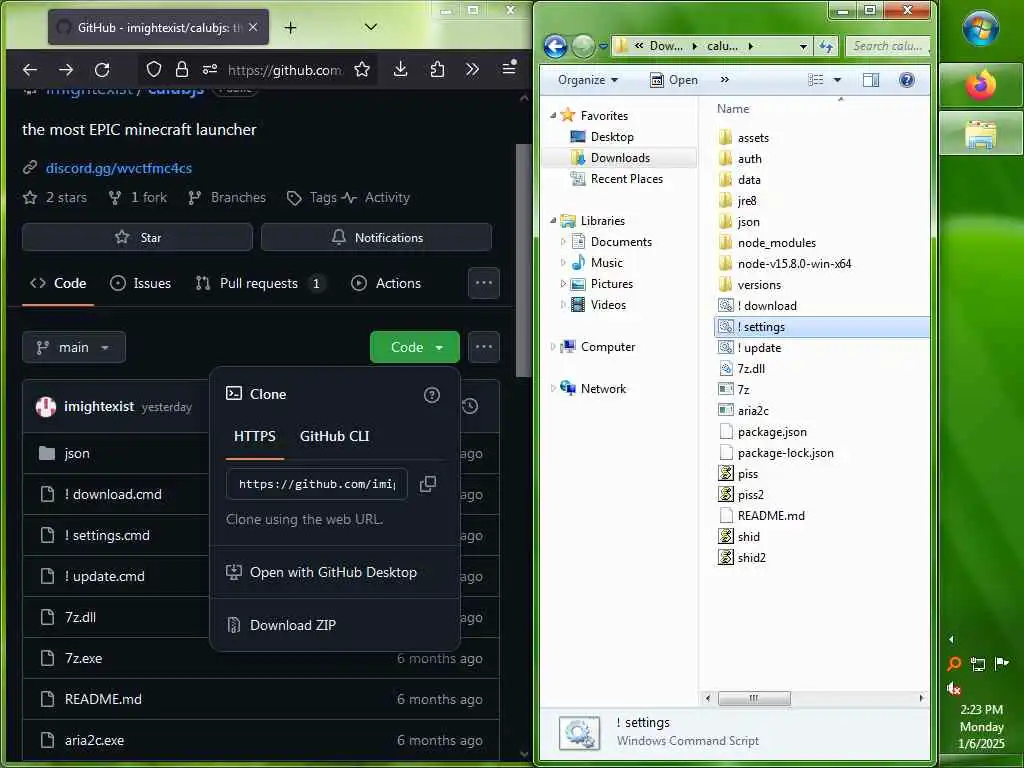This screenshot has width=1024, height=768.
Task: Switch to Explorer taskbar button
Action: 981,134
